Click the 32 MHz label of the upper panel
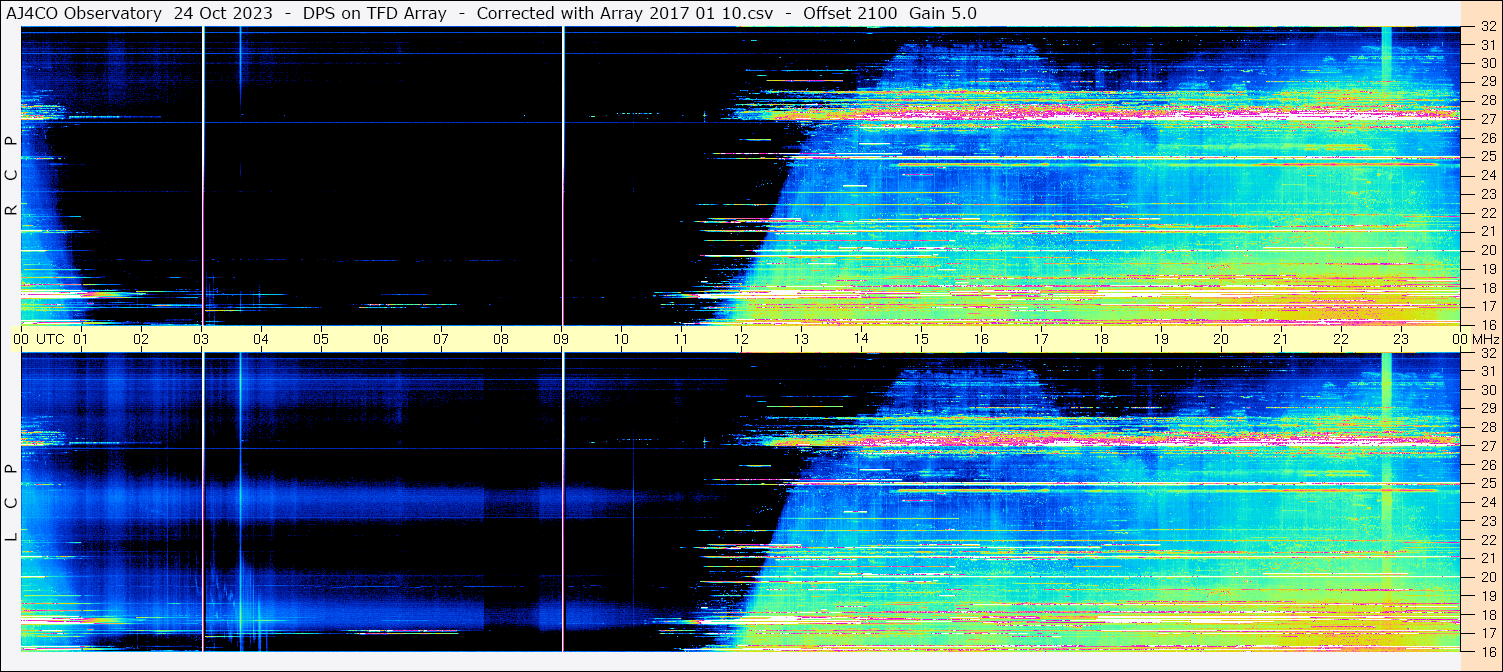The image size is (1503, 672). tap(1487, 28)
